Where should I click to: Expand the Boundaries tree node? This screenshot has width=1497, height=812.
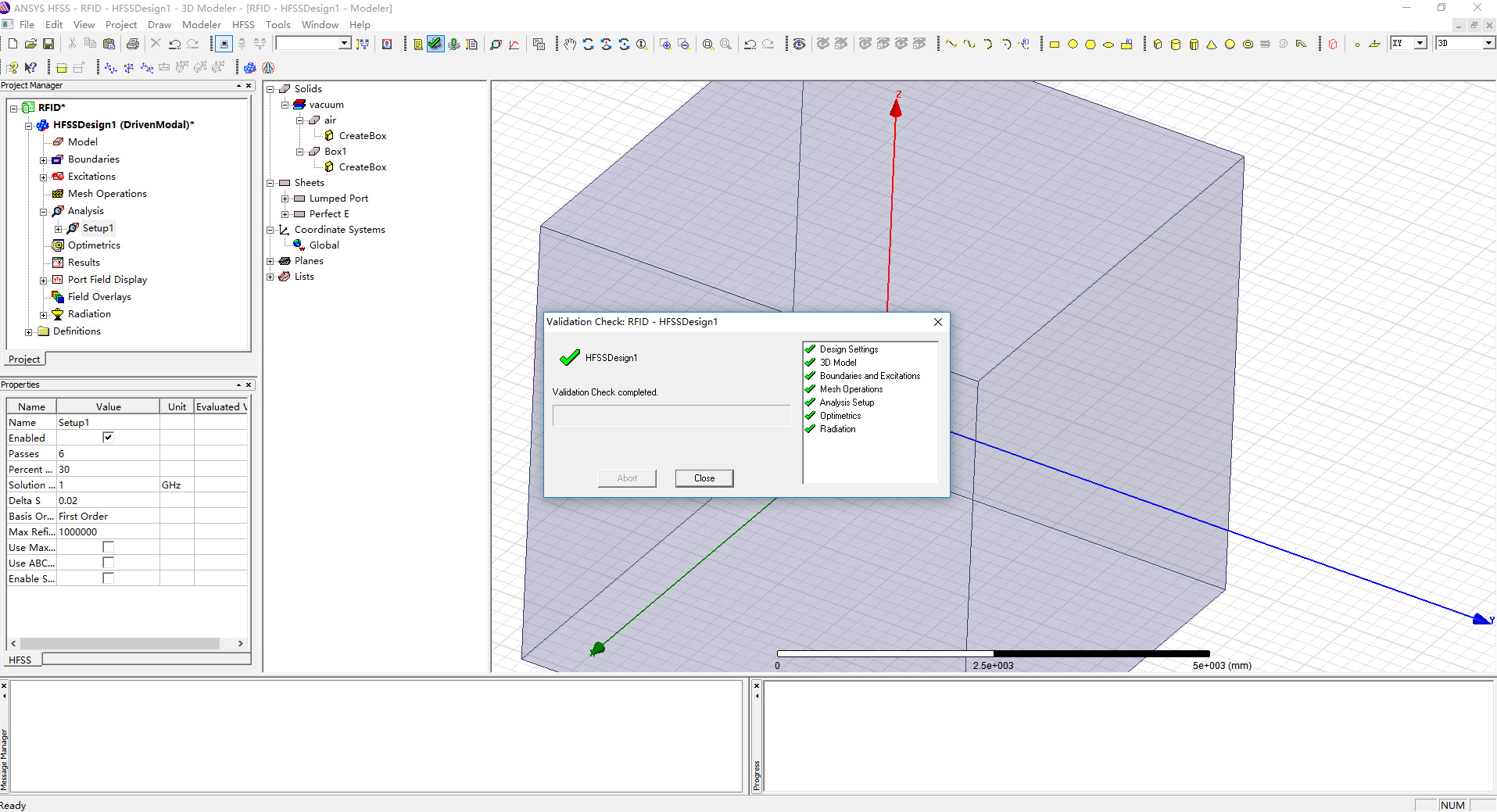pos(44,159)
